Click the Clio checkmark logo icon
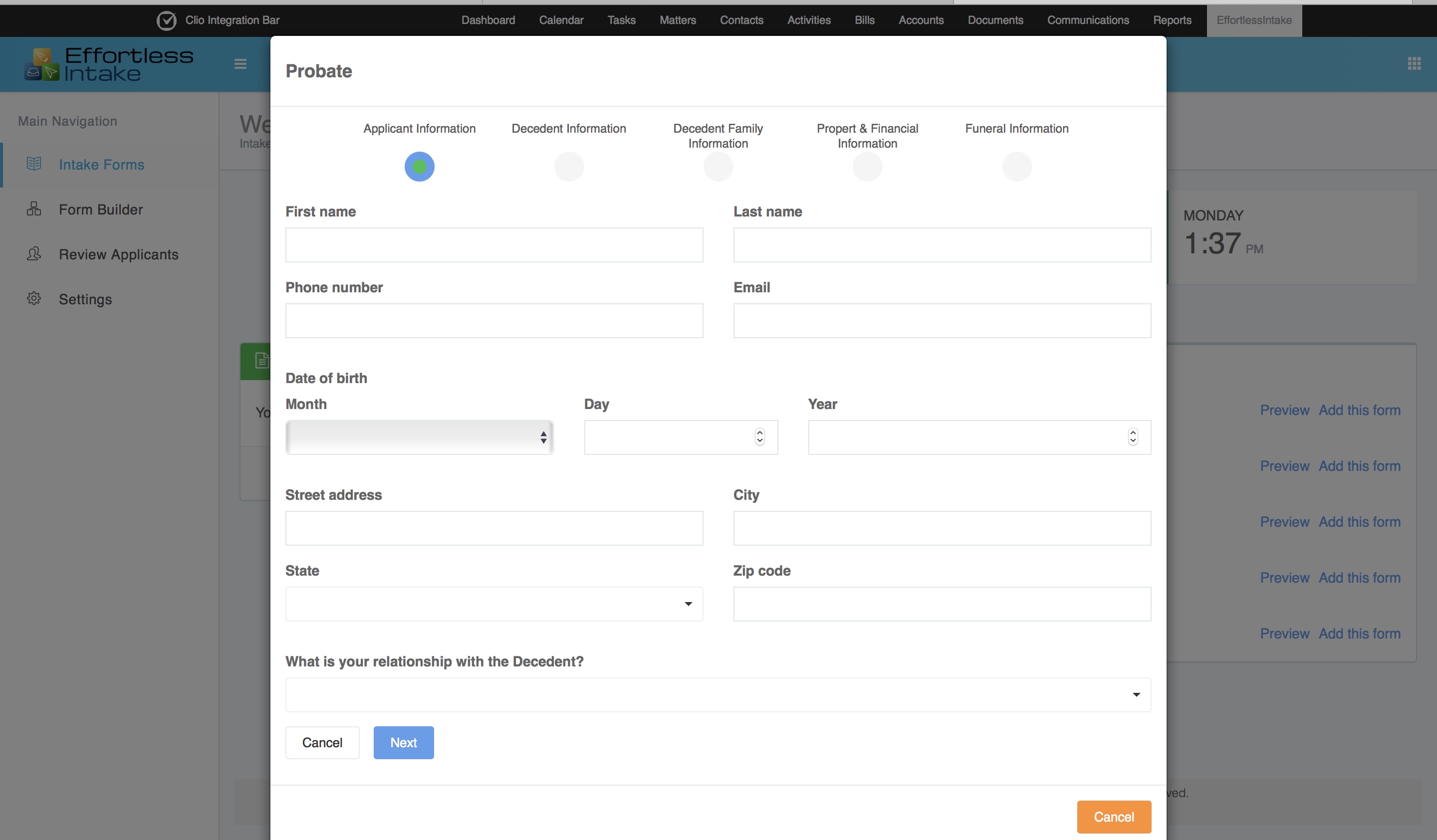The image size is (1437, 840). (167, 20)
